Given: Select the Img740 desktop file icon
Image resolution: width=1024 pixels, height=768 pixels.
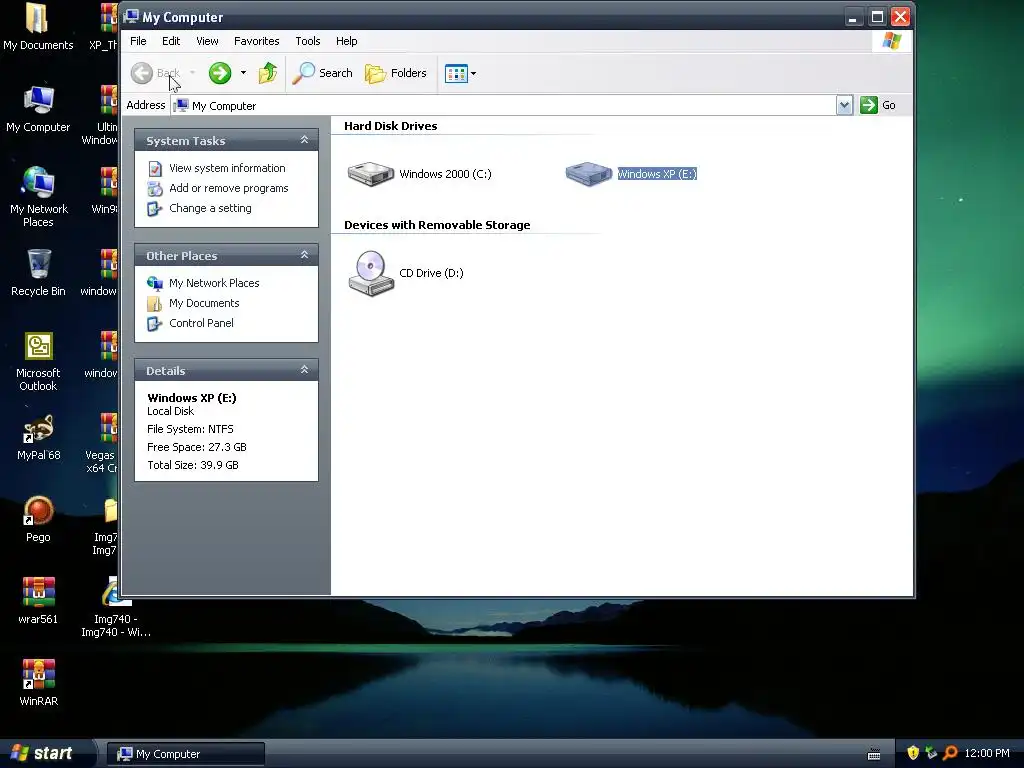Looking at the screenshot, I should pyautogui.click(x=115, y=607).
